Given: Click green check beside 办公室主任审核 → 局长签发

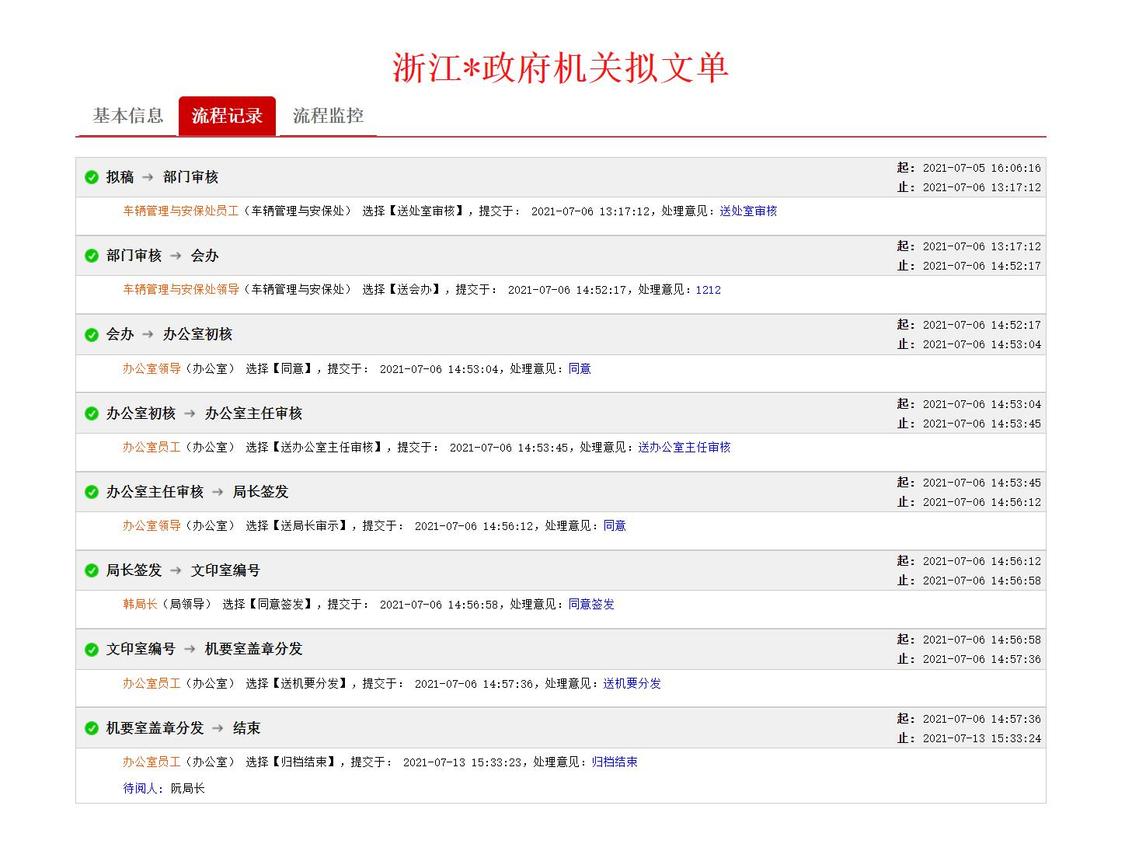Looking at the screenshot, I should [92, 492].
